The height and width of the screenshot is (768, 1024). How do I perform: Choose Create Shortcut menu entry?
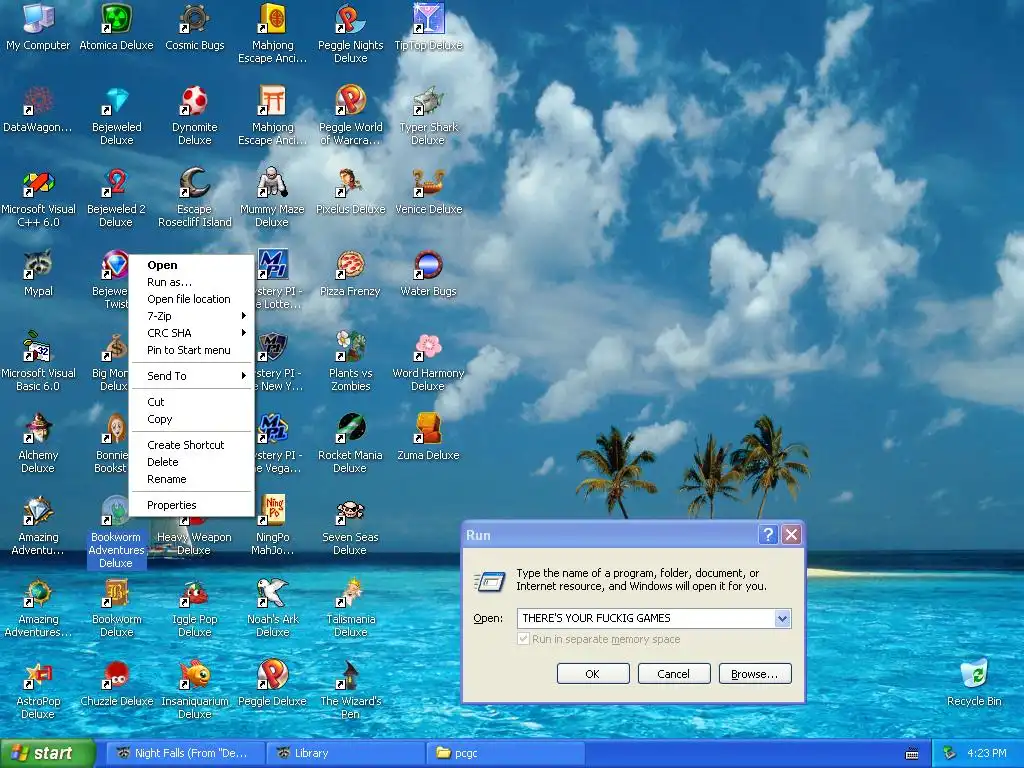[x=191, y=445]
